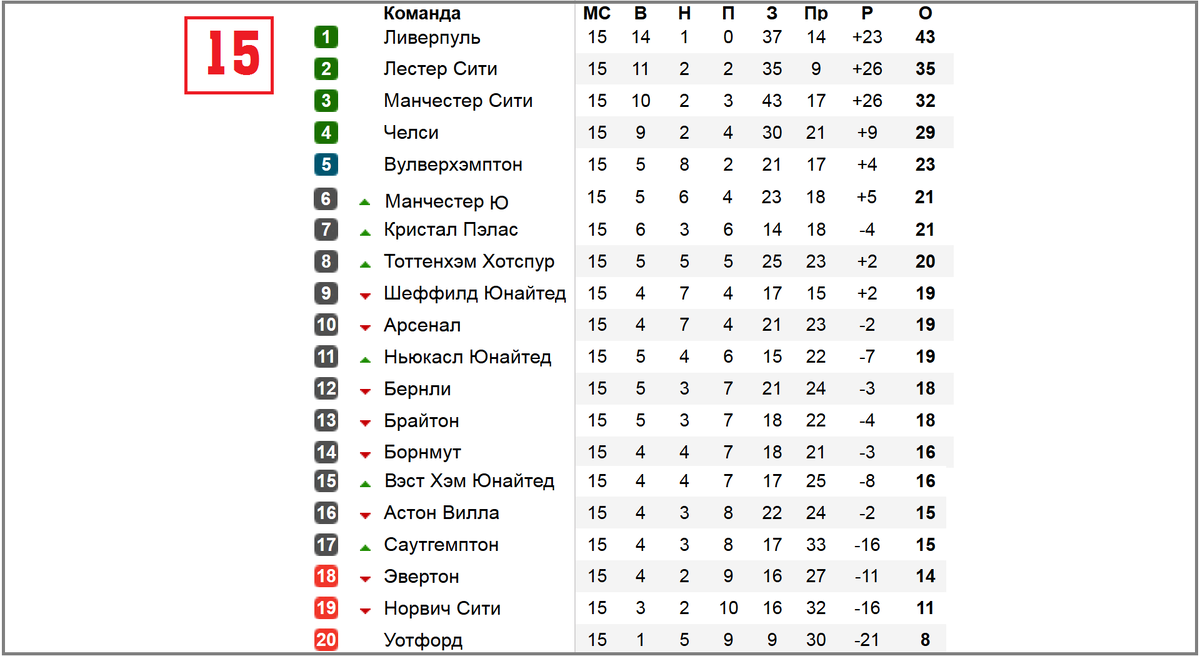Open the Челси team link
Image resolution: width=1200 pixels, height=656 pixels.
[x=411, y=133]
